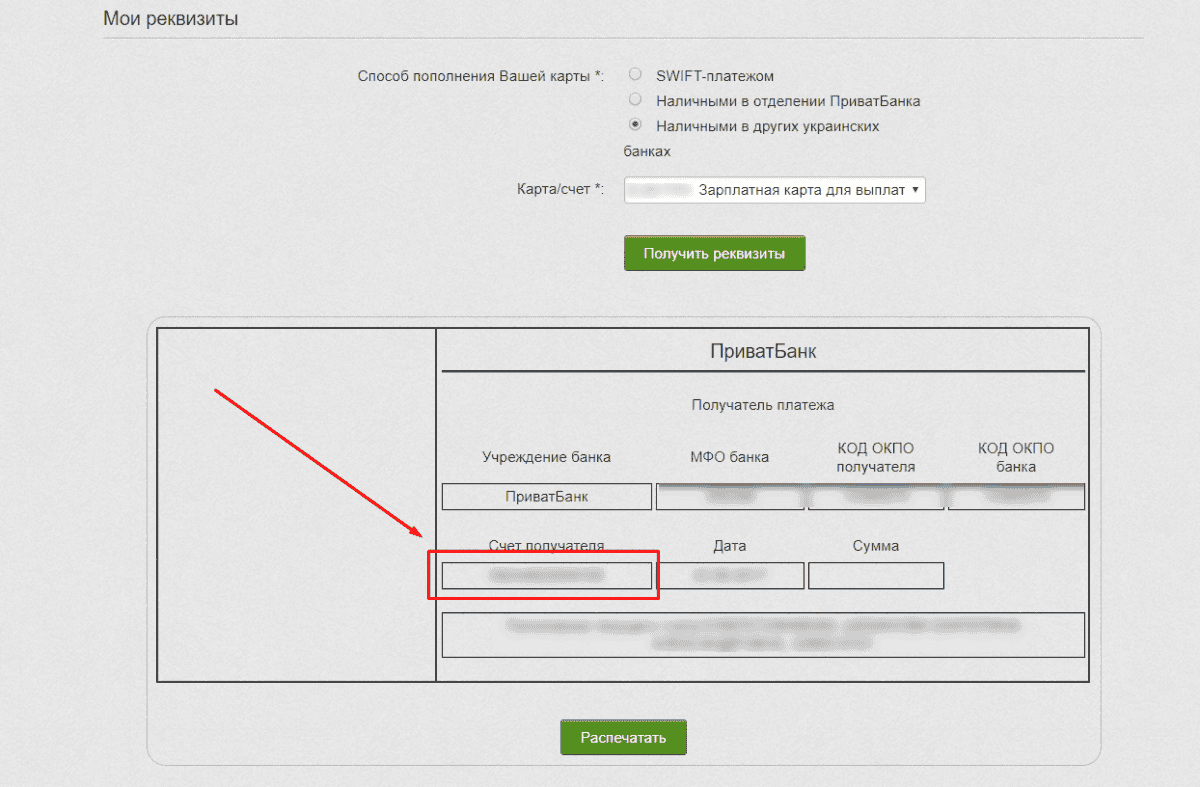Open the Карта/счет card dropdown
This screenshot has width=1200, height=787.
774,190
